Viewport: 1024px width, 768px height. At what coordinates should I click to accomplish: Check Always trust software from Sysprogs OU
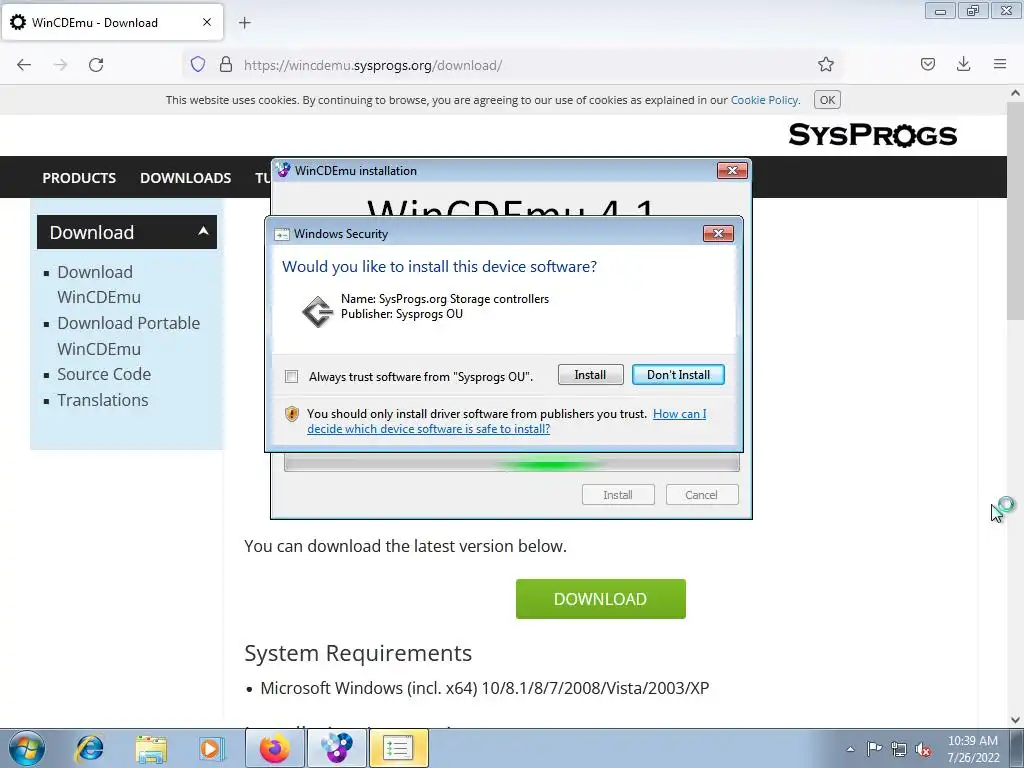click(291, 377)
